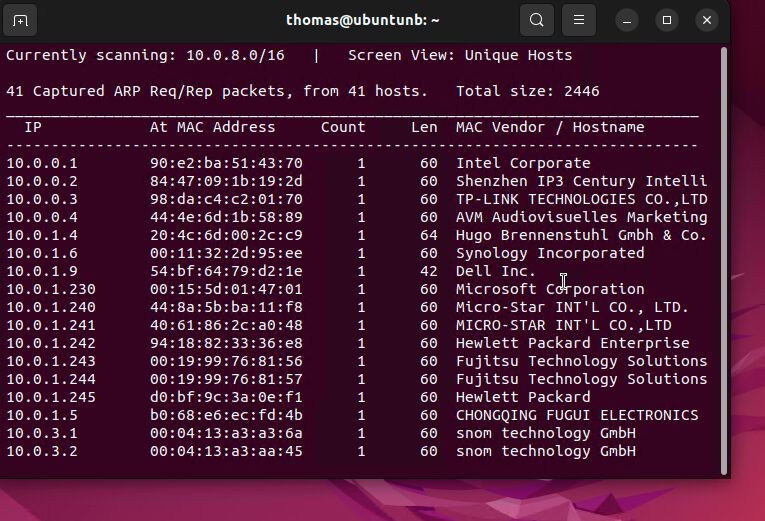This screenshot has width=765, height=521.
Task: Click the 'MAC Vendor / Hostname' header
Action: click(550, 127)
